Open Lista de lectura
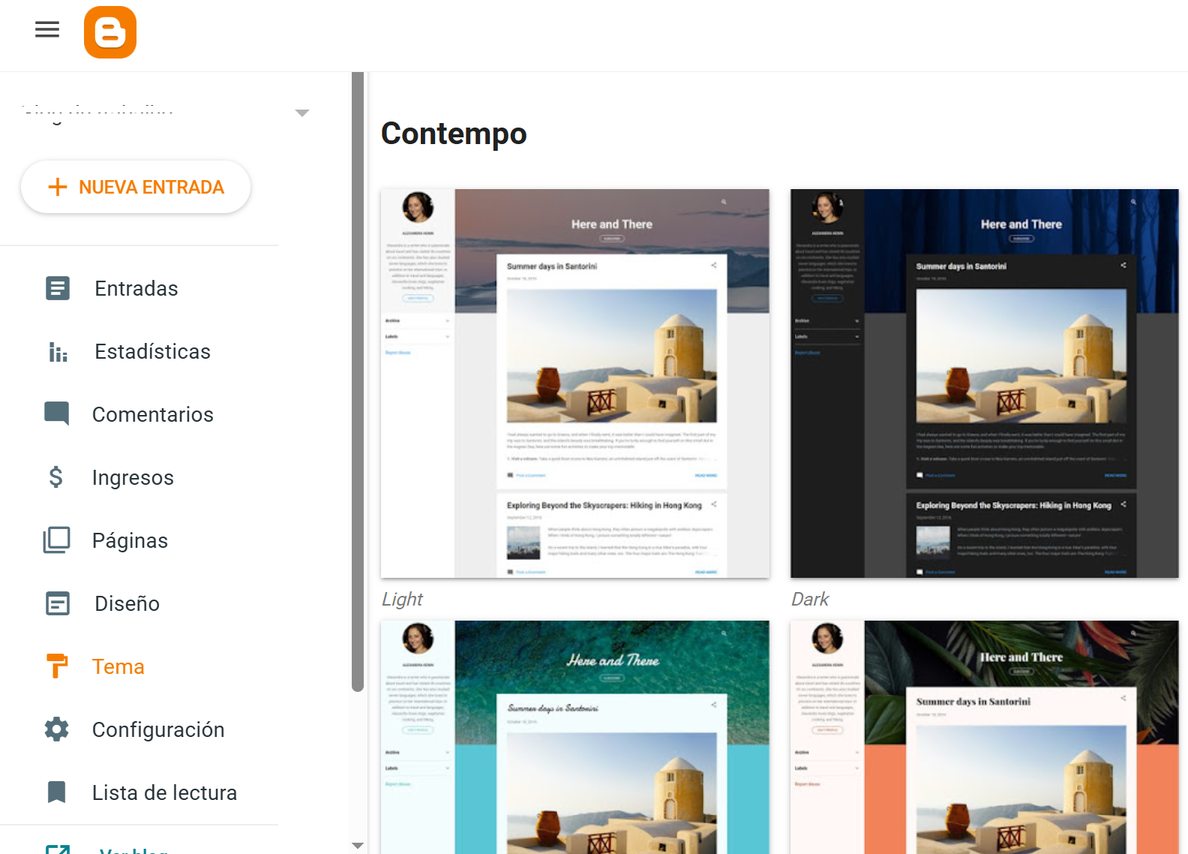1188x854 pixels. [x=164, y=793]
